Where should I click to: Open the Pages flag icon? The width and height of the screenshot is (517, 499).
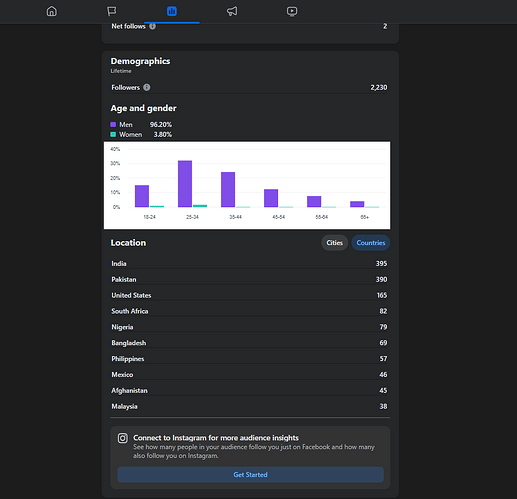pos(112,11)
